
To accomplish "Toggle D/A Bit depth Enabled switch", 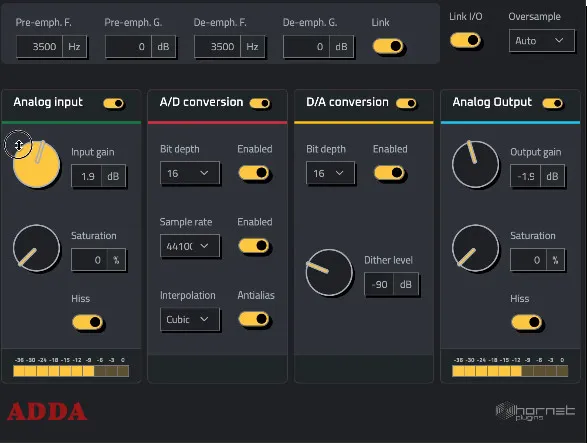I will pos(389,173).
